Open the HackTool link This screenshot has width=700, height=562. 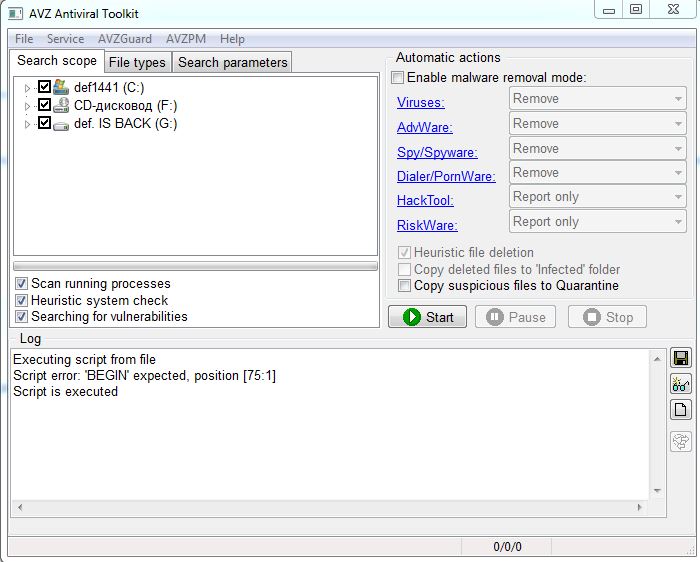[x=425, y=200]
